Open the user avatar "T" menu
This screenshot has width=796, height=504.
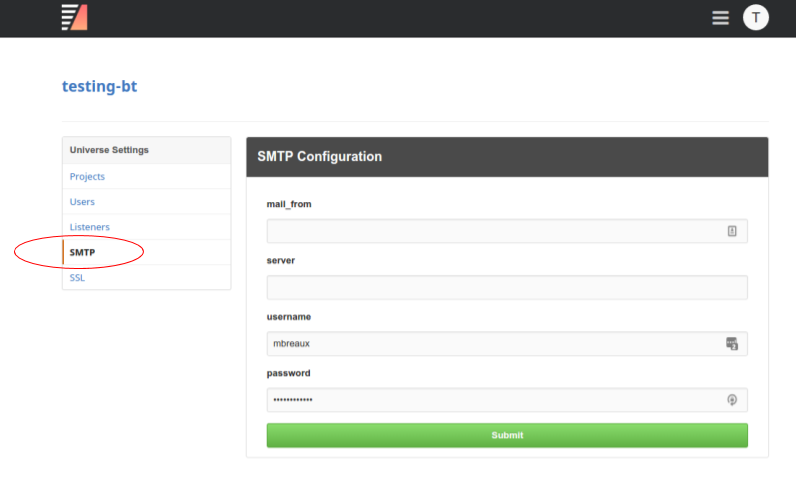point(756,17)
